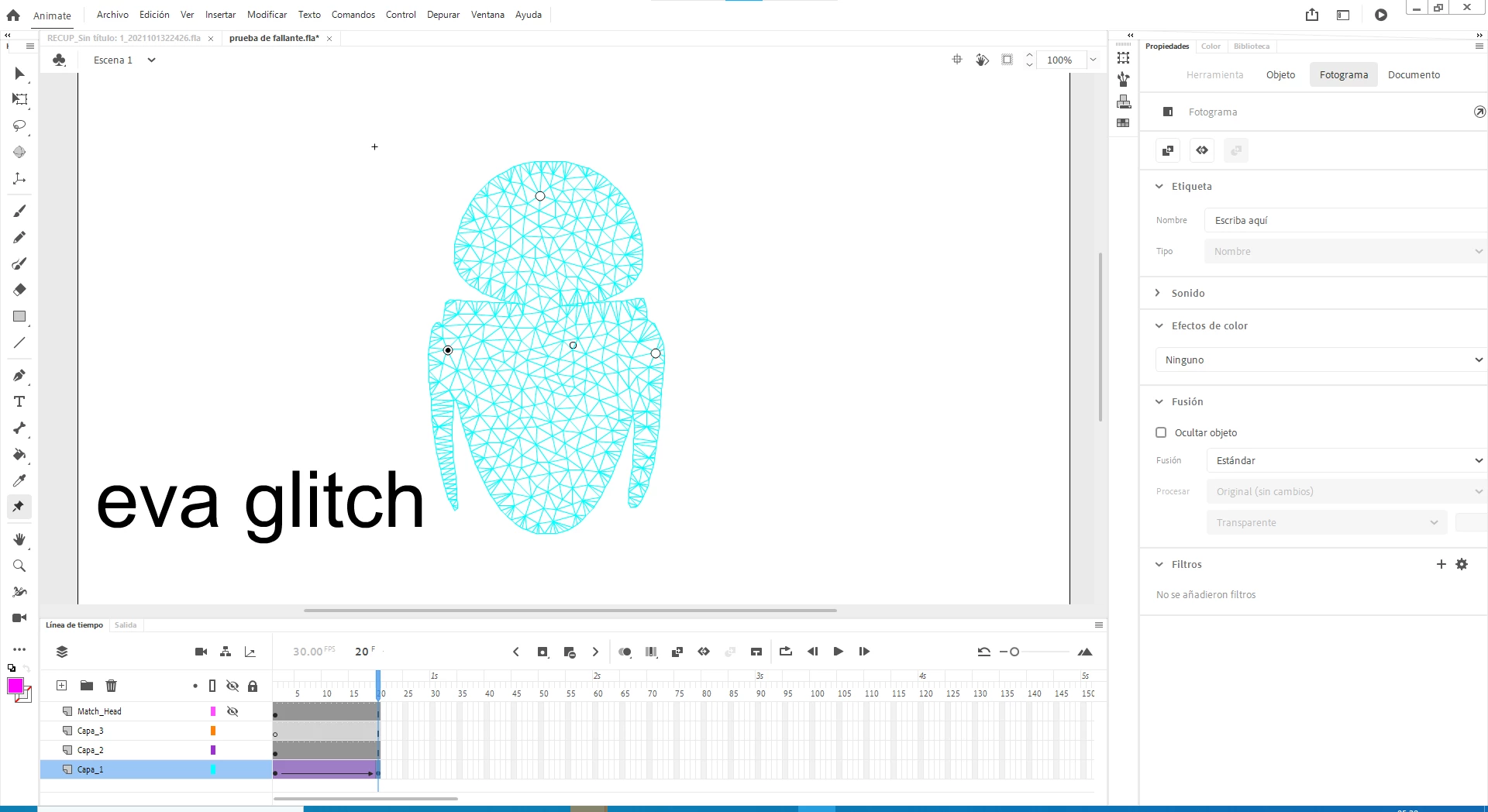Image resolution: width=1488 pixels, height=812 pixels.
Task: Toggle visibility of Match_Head layer
Action: point(232,711)
